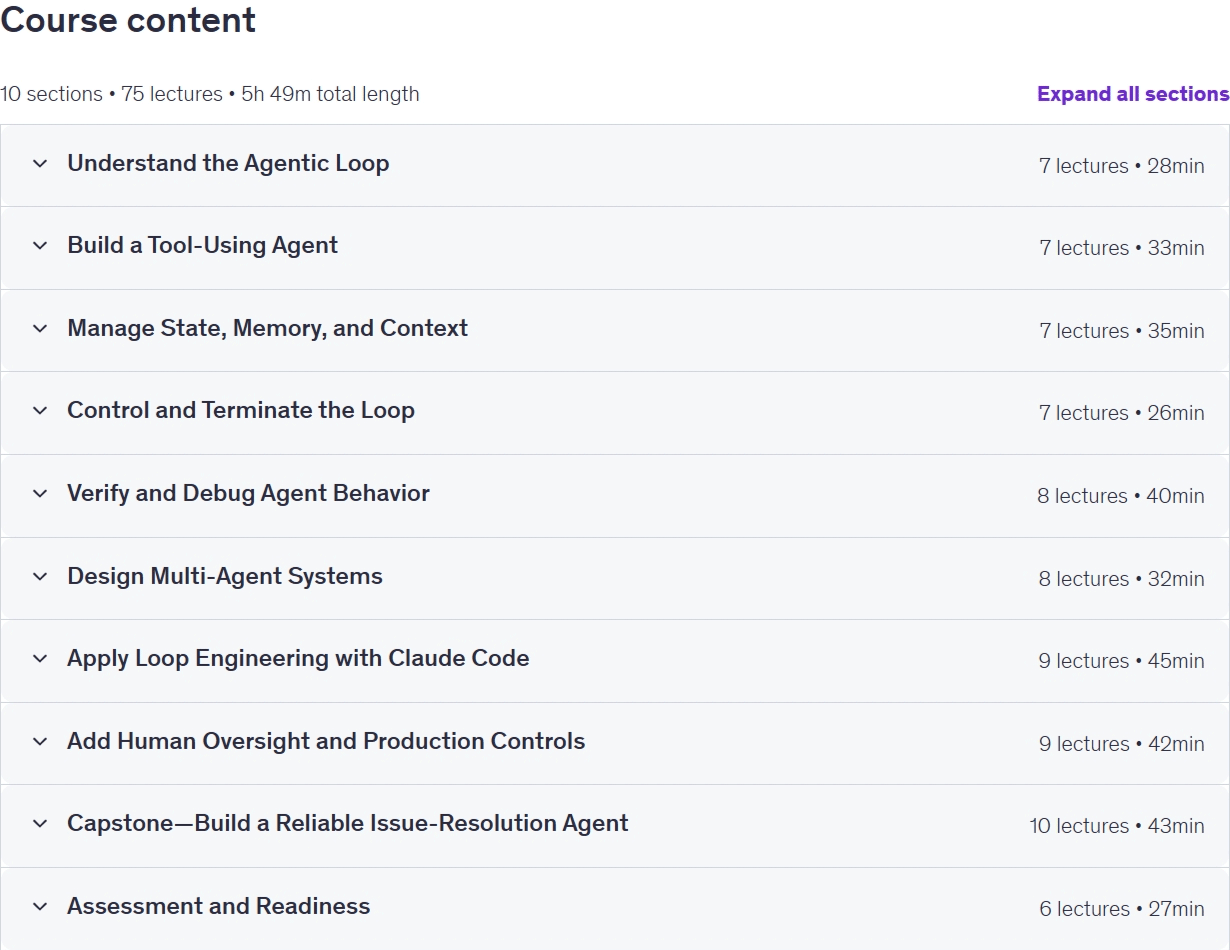Select the Build a Tool-Using Agent title

coord(203,246)
